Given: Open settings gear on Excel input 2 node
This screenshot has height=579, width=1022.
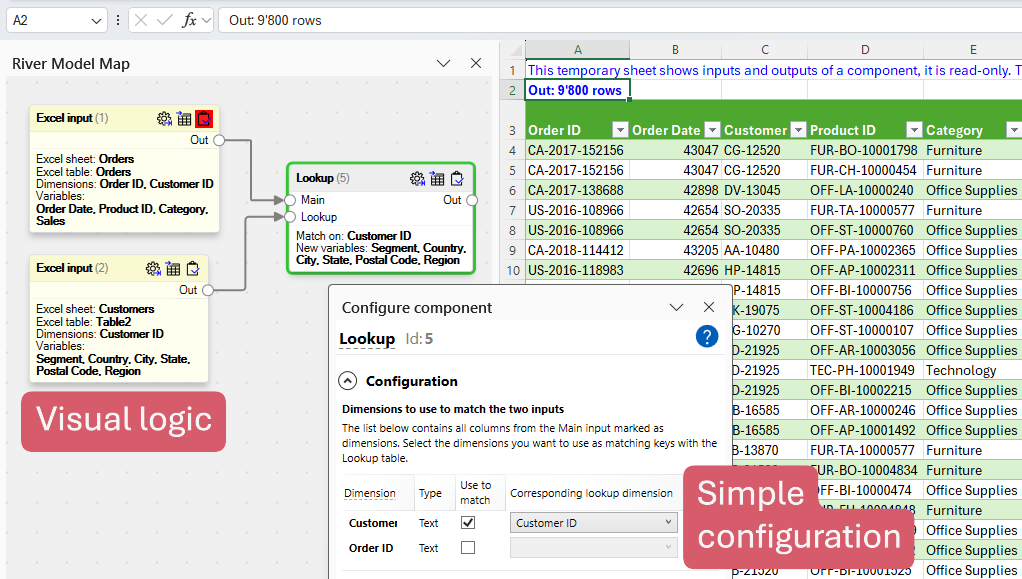Looking at the screenshot, I should coord(153,268).
